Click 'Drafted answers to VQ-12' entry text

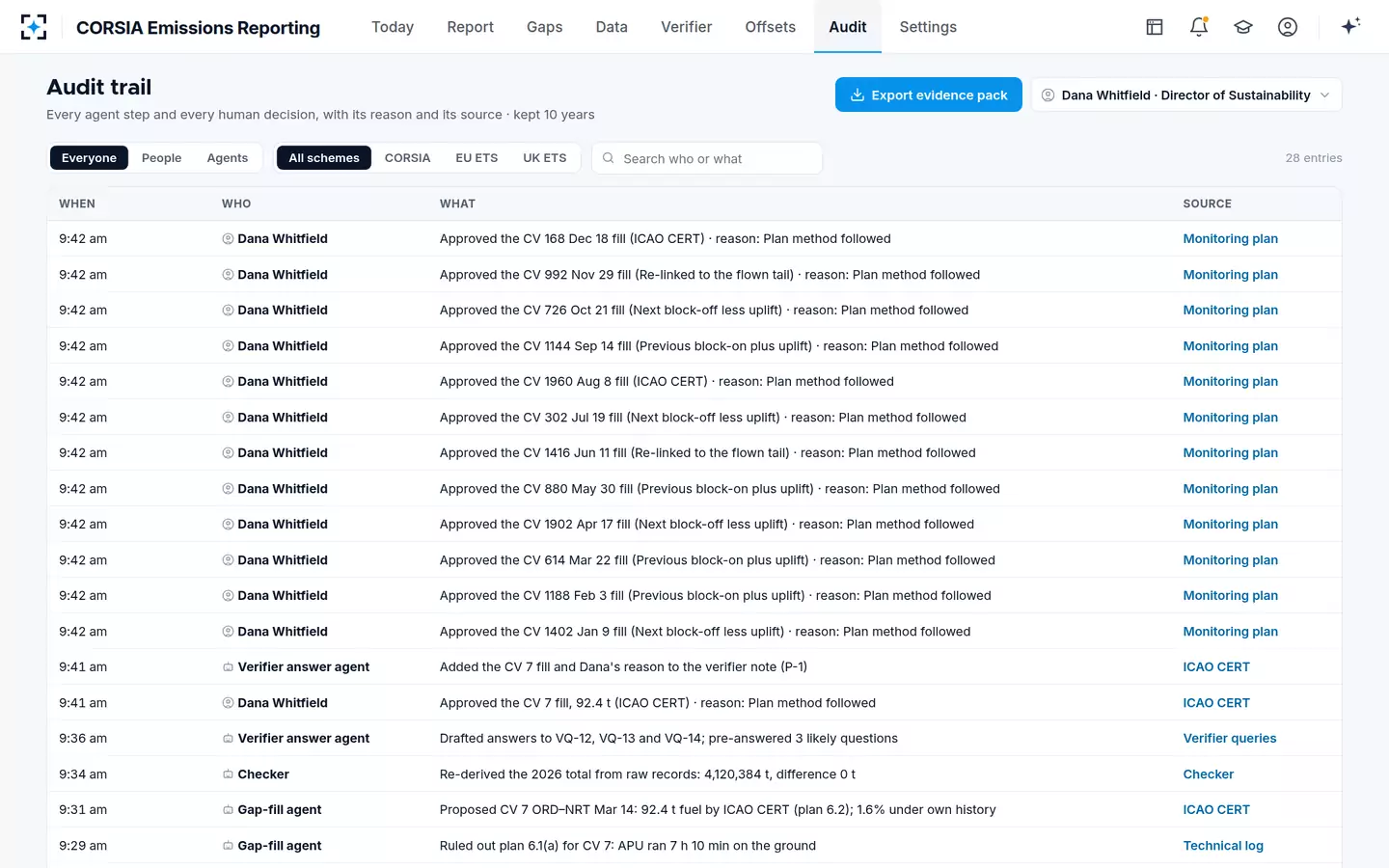[x=668, y=739]
